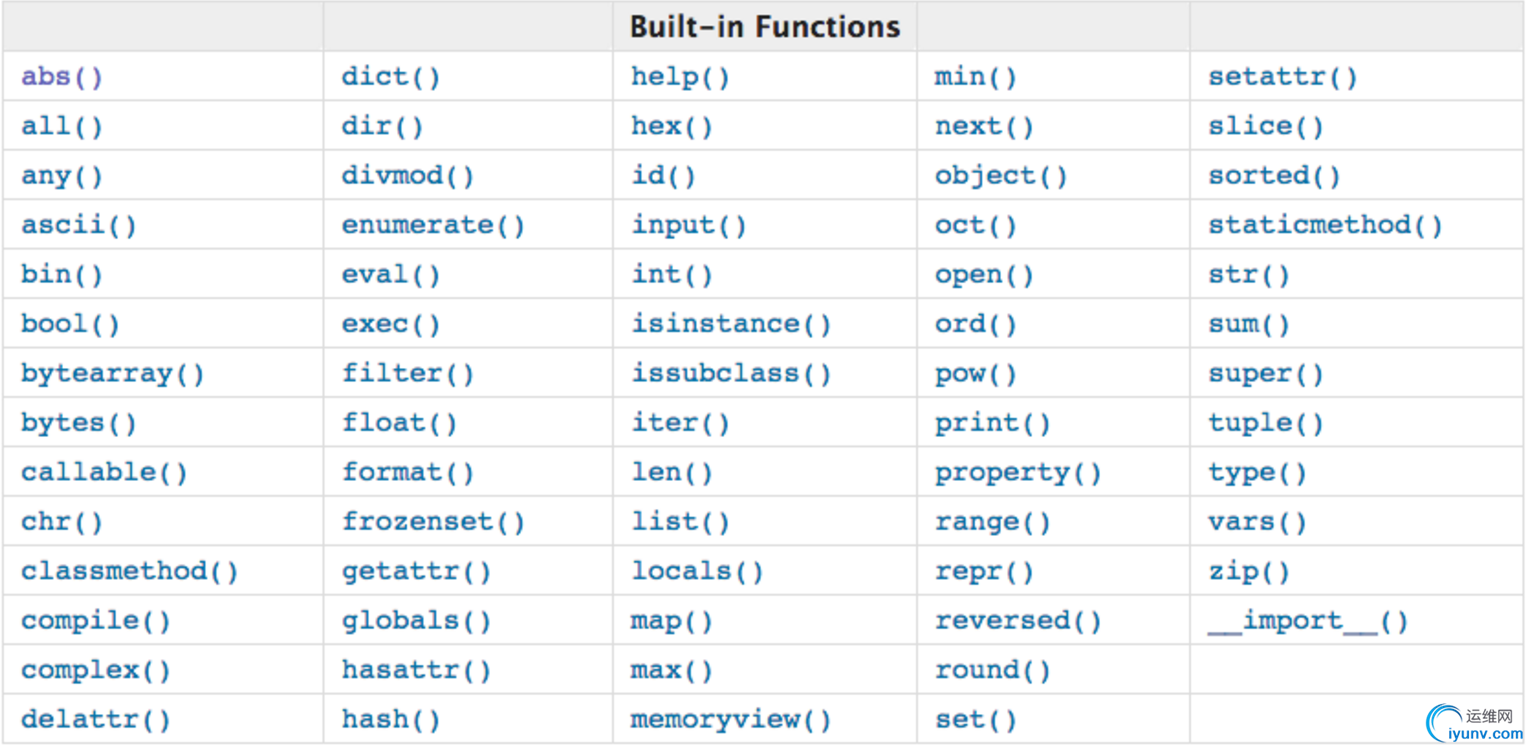The image size is (1529, 750).
Task: Open the __import__() link
Action: [1308, 621]
